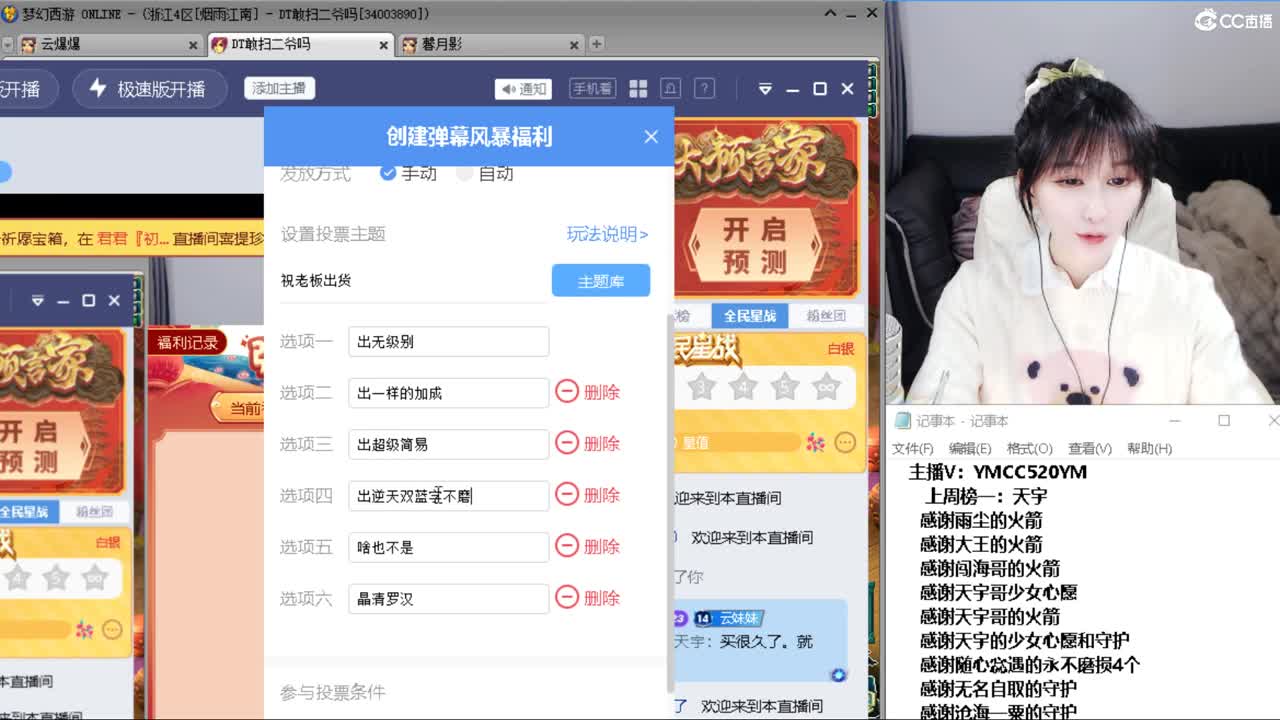The width and height of the screenshot is (1280, 720).
Task: Click the 白银 rank label
Action: coord(840,349)
